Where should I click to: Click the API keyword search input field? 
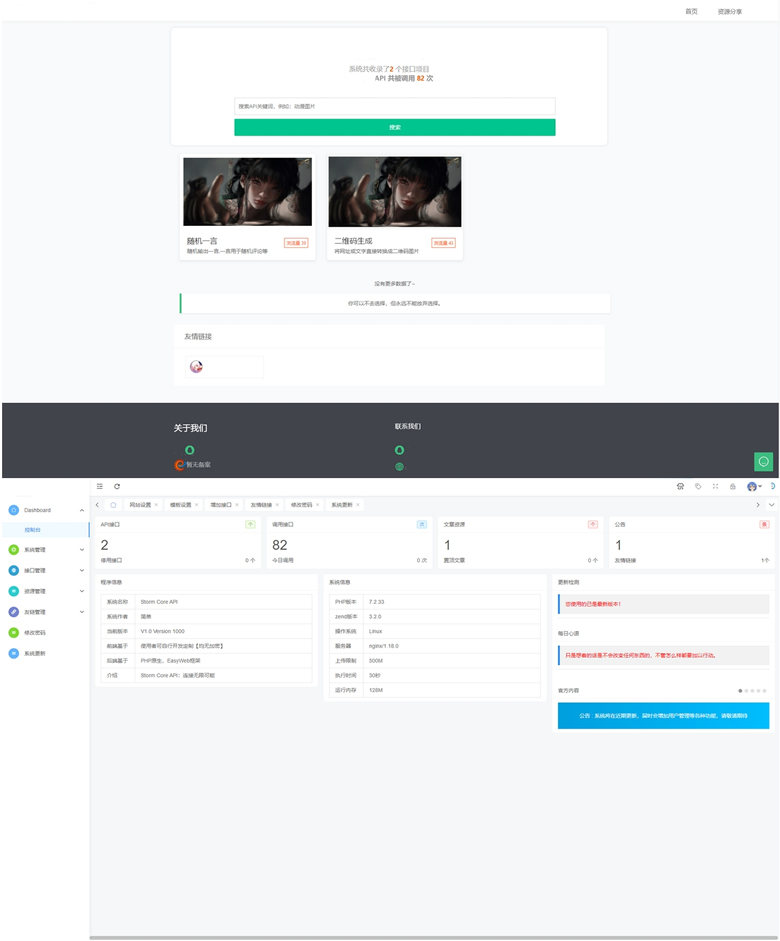tap(394, 106)
